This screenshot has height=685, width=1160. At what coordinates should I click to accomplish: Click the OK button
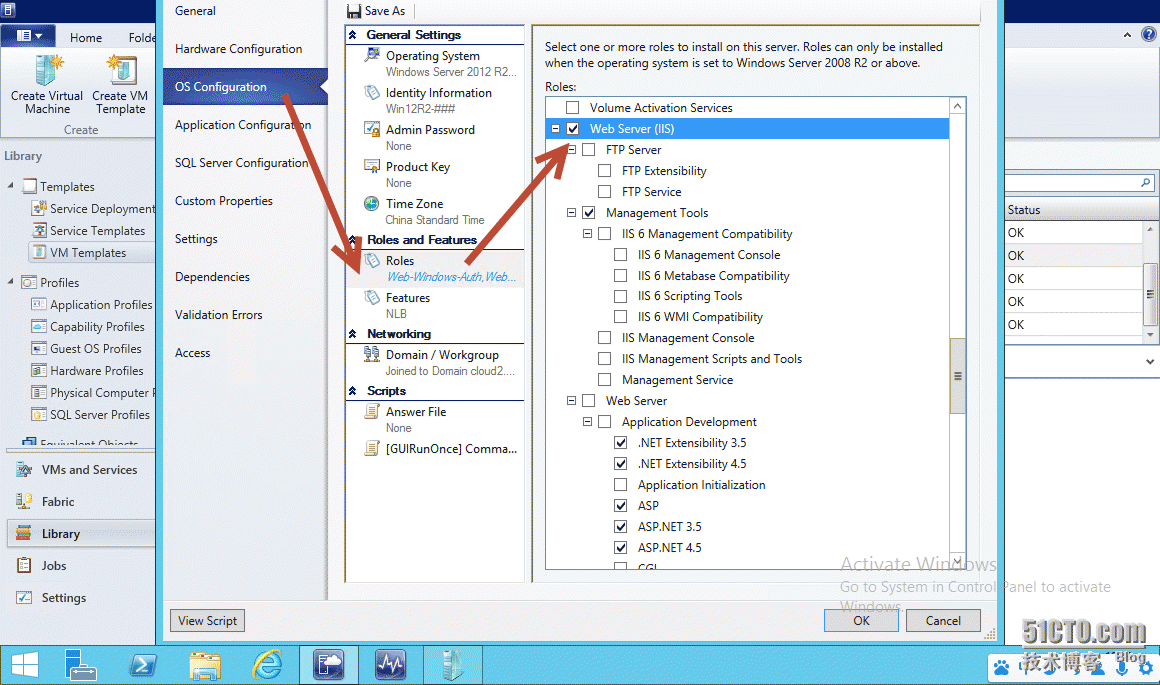[861, 621]
